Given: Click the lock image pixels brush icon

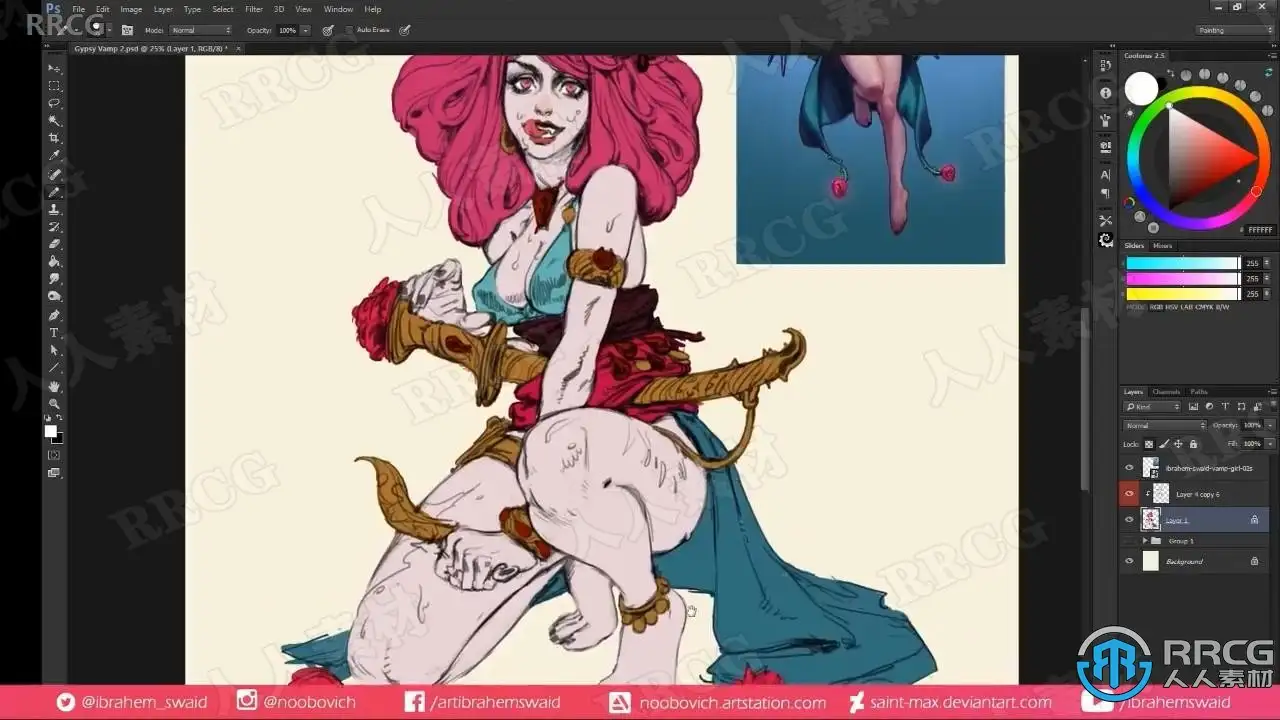Looking at the screenshot, I should pyautogui.click(x=1163, y=444).
